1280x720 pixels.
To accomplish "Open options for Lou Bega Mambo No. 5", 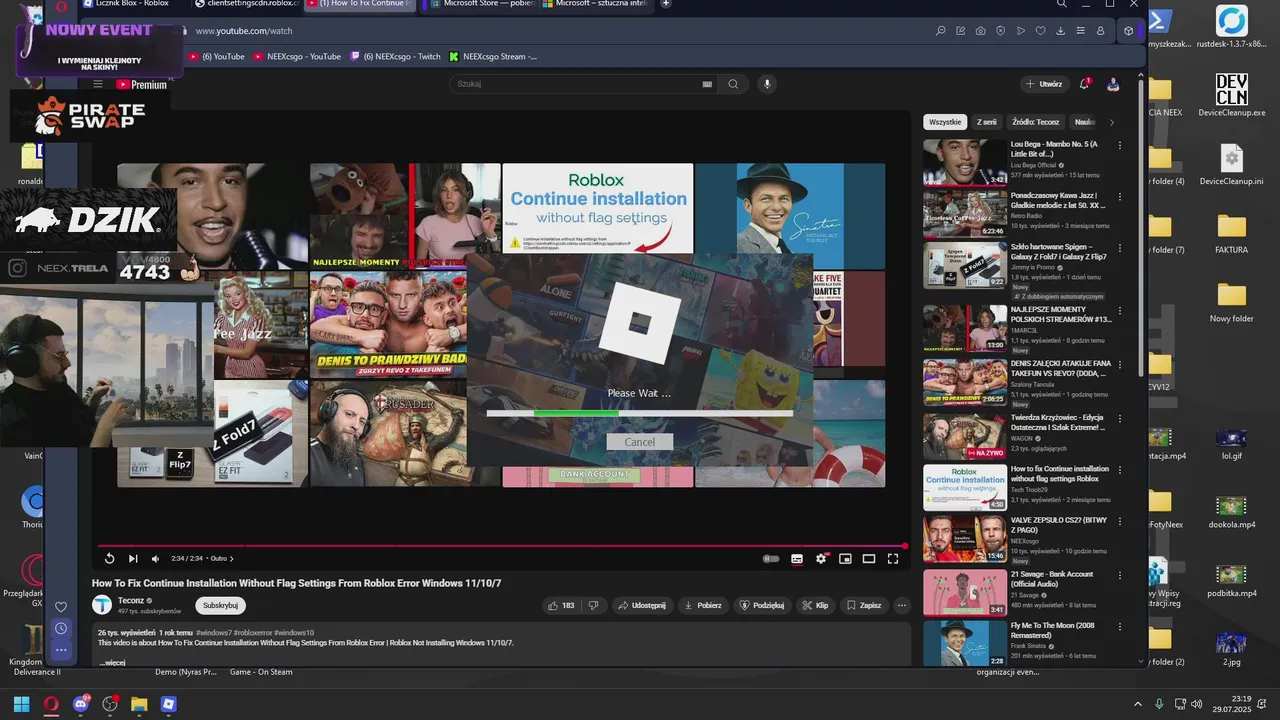I will coord(1120,145).
